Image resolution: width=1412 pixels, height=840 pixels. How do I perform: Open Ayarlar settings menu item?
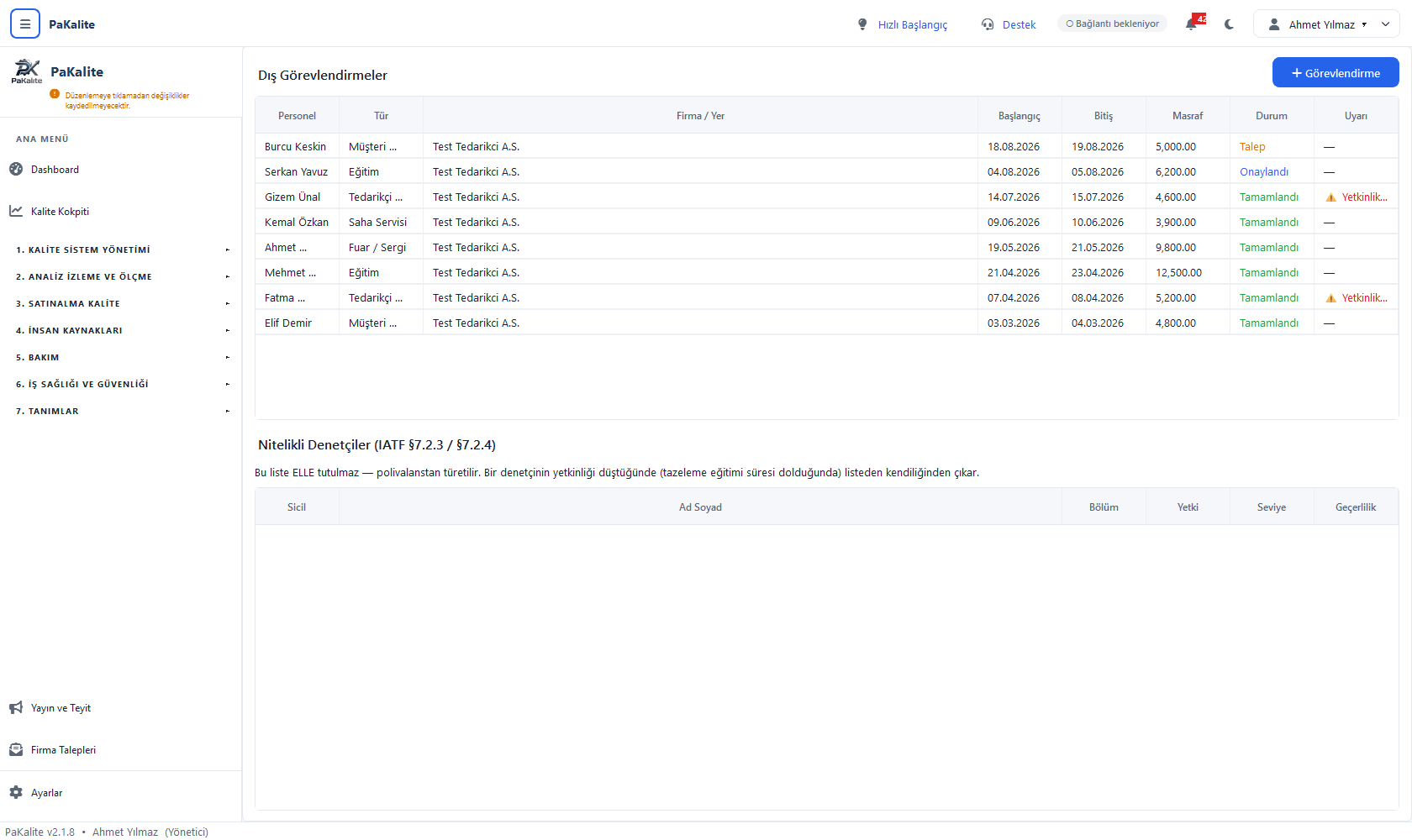pos(46,793)
